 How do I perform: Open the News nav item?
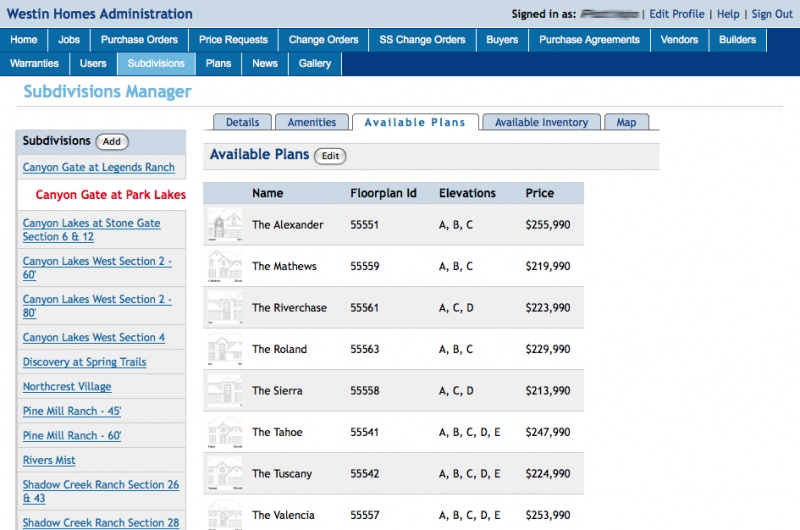click(265, 64)
